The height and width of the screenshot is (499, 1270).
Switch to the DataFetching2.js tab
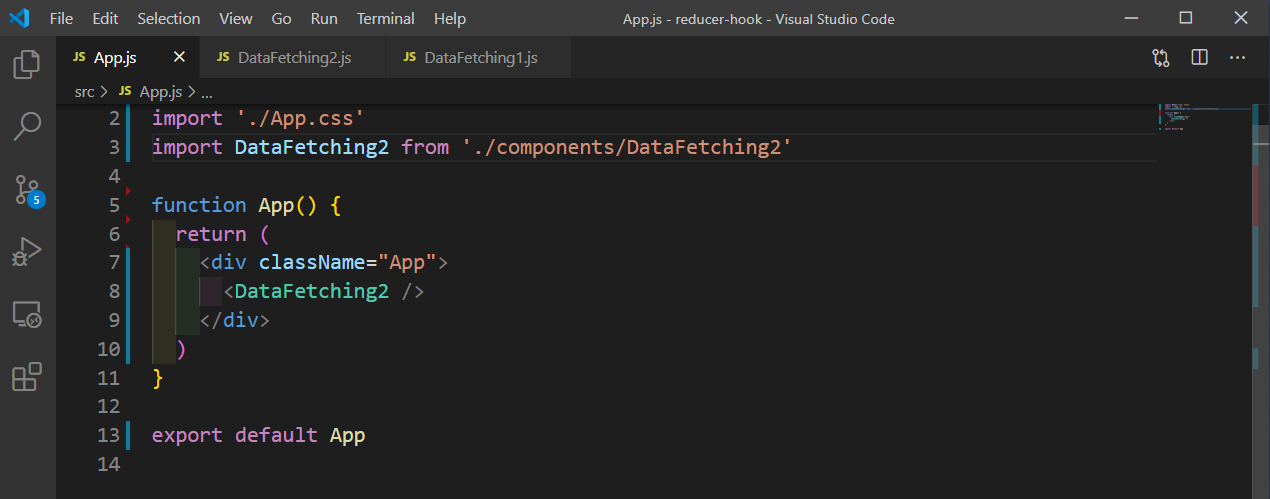pos(294,58)
